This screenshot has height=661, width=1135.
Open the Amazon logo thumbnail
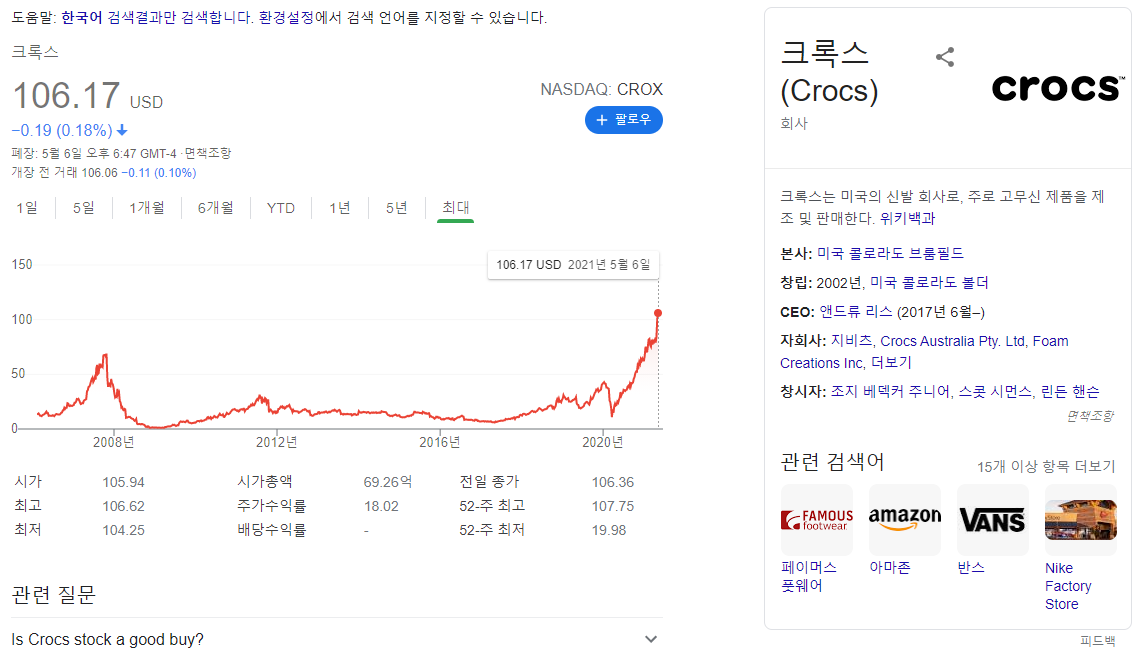pyautogui.click(x=905, y=520)
